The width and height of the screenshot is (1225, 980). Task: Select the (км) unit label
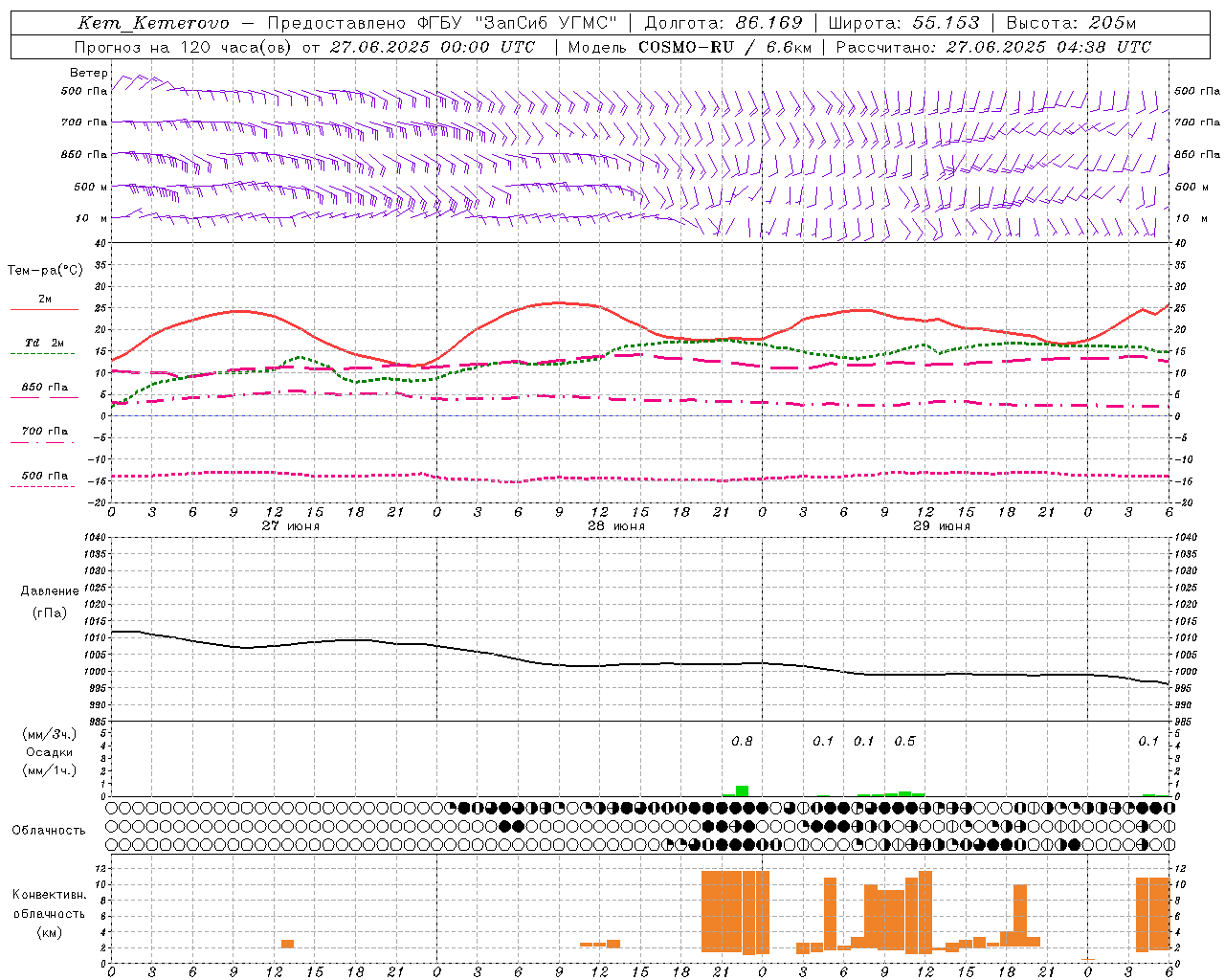coord(50,932)
